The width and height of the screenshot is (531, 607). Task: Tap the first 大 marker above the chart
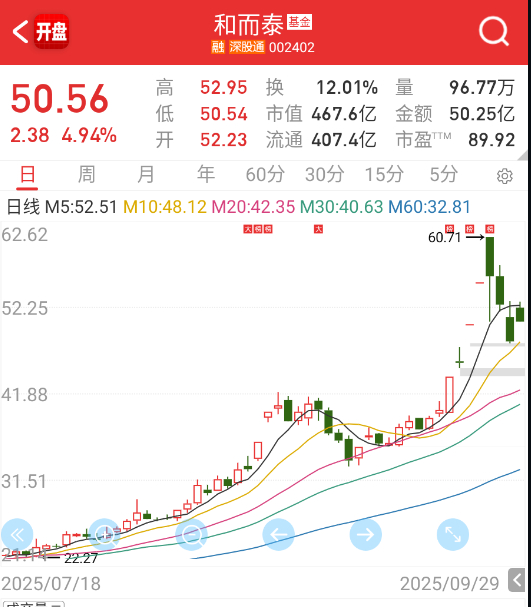(x=247, y=229)
